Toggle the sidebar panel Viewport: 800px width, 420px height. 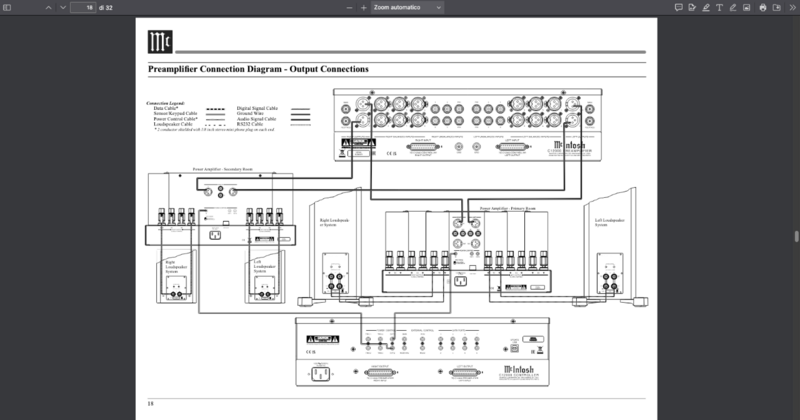pos(7,8)
